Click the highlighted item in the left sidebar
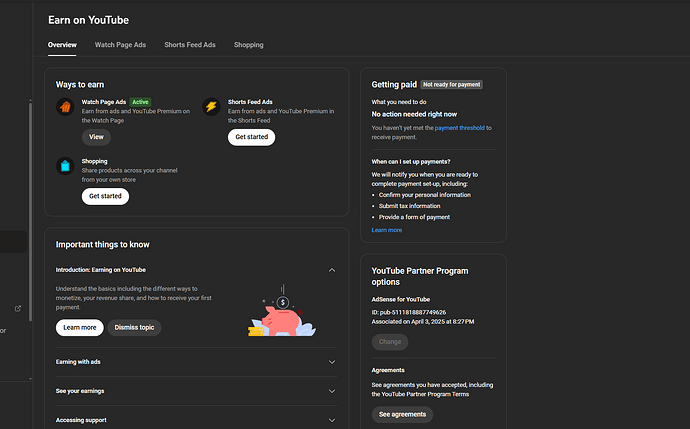Screen dimensions: 690x429 [x=13, y=242]
